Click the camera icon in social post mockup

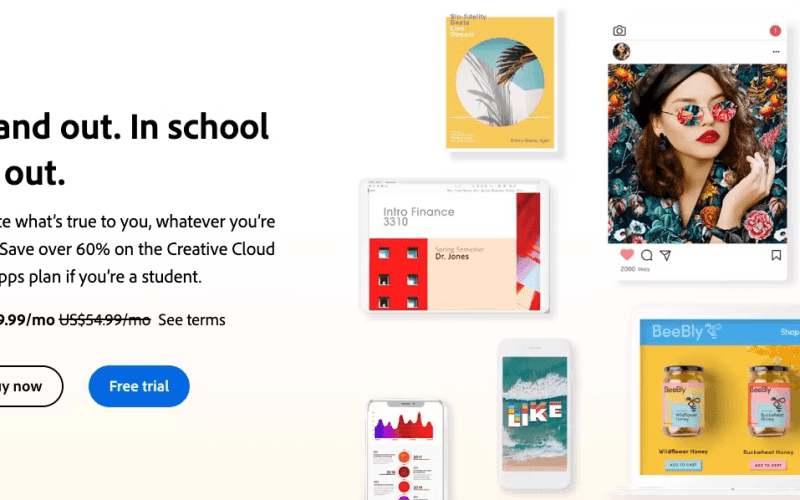coord(619,31)
